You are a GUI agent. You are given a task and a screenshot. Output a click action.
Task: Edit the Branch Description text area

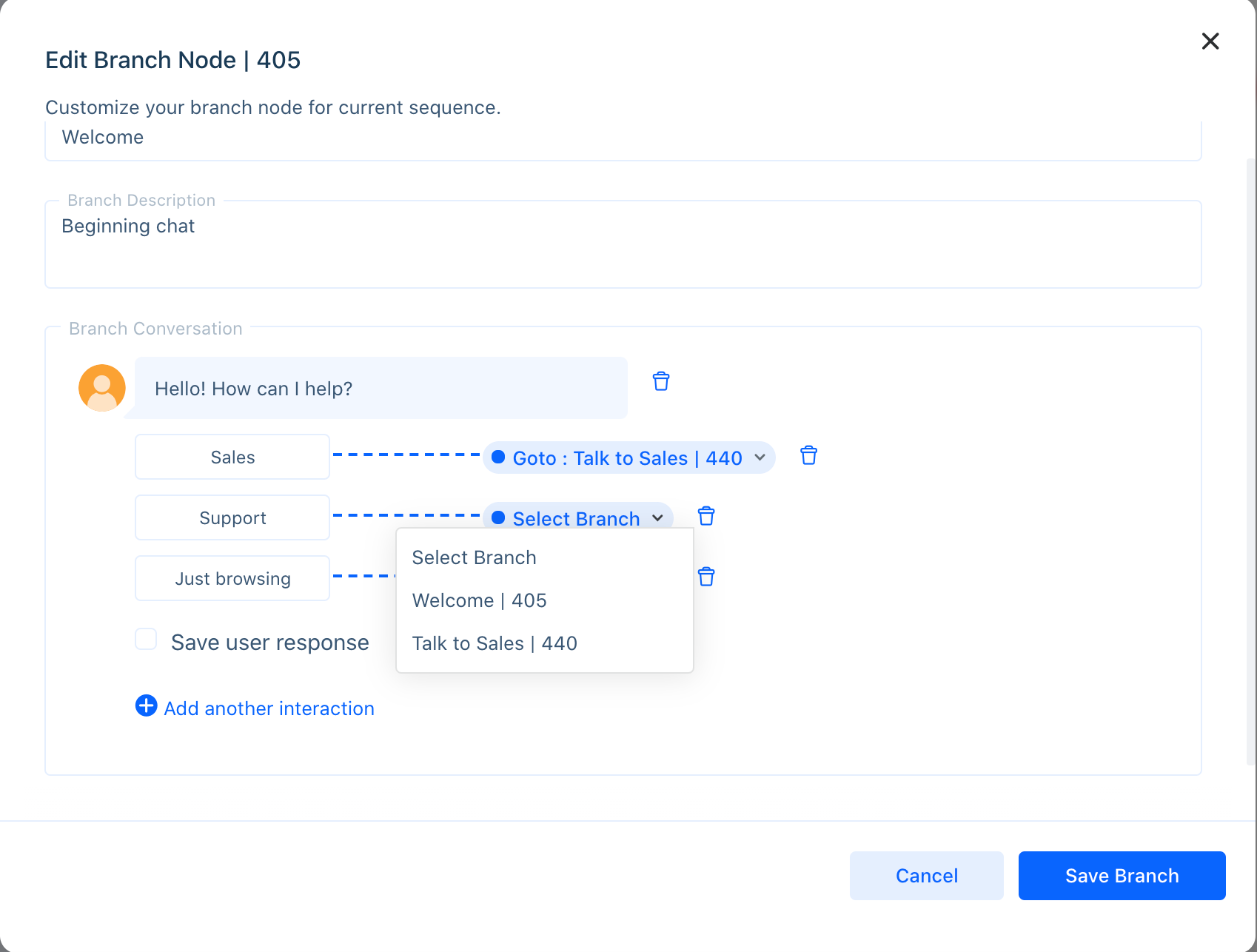(x=623, y=244)
